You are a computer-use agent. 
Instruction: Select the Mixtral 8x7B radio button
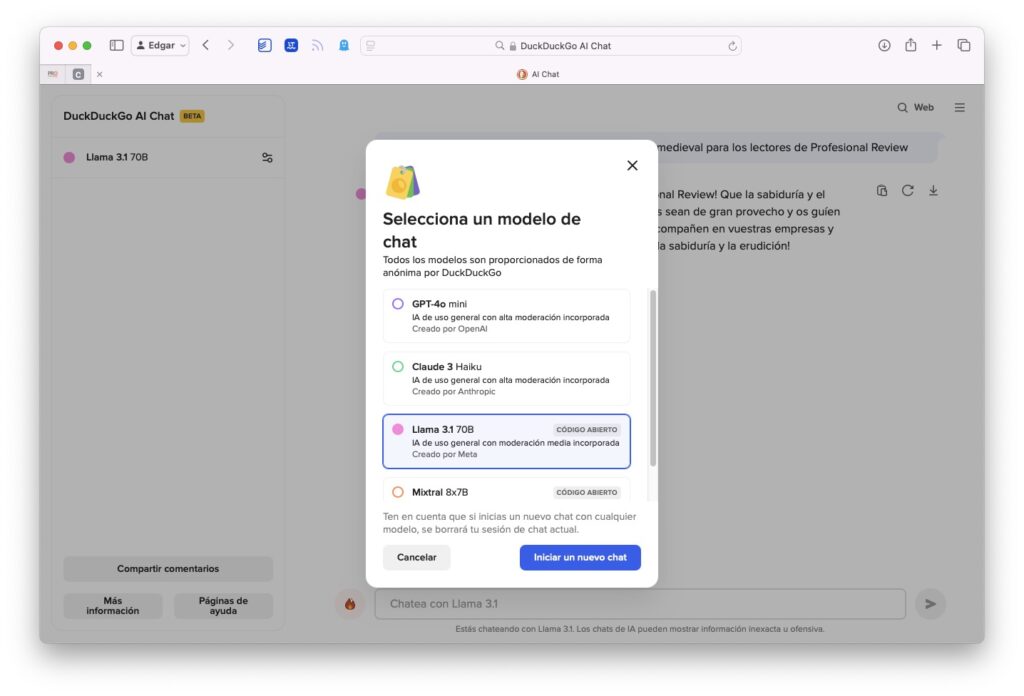[x=398, y=492]
